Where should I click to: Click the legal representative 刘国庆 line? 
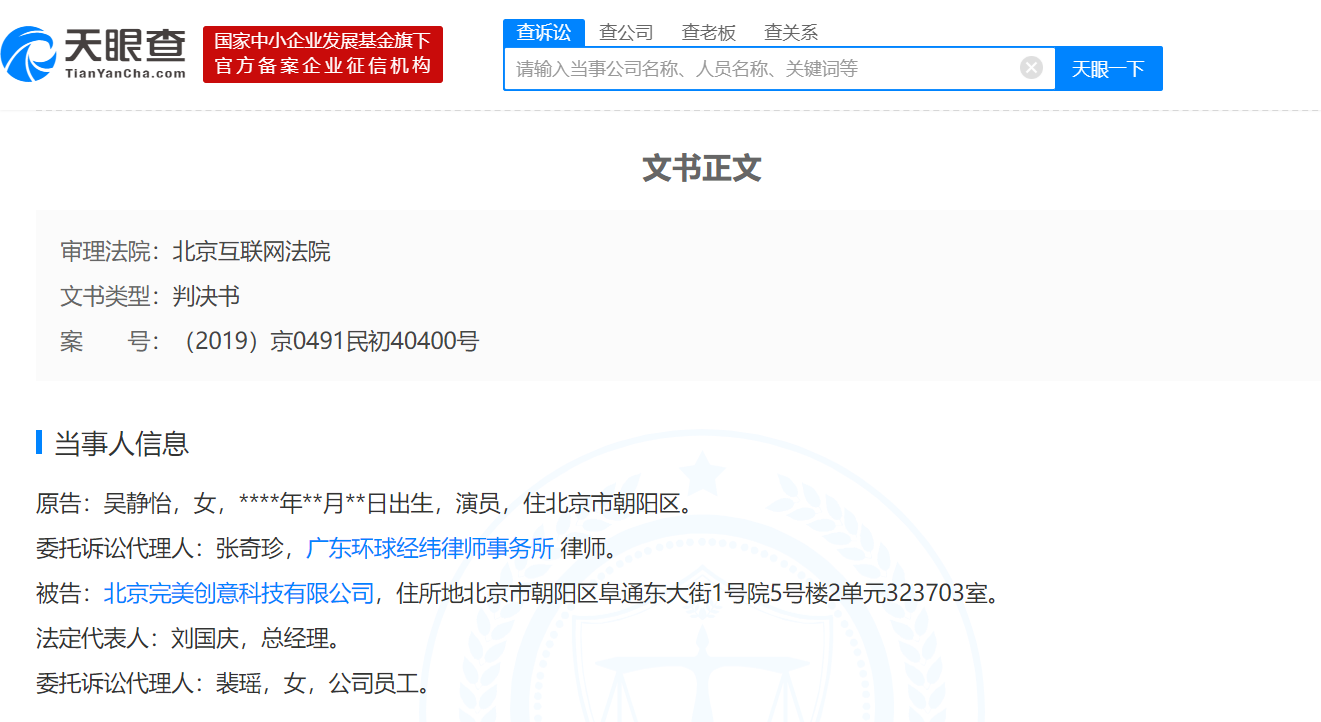click(189, 638)
